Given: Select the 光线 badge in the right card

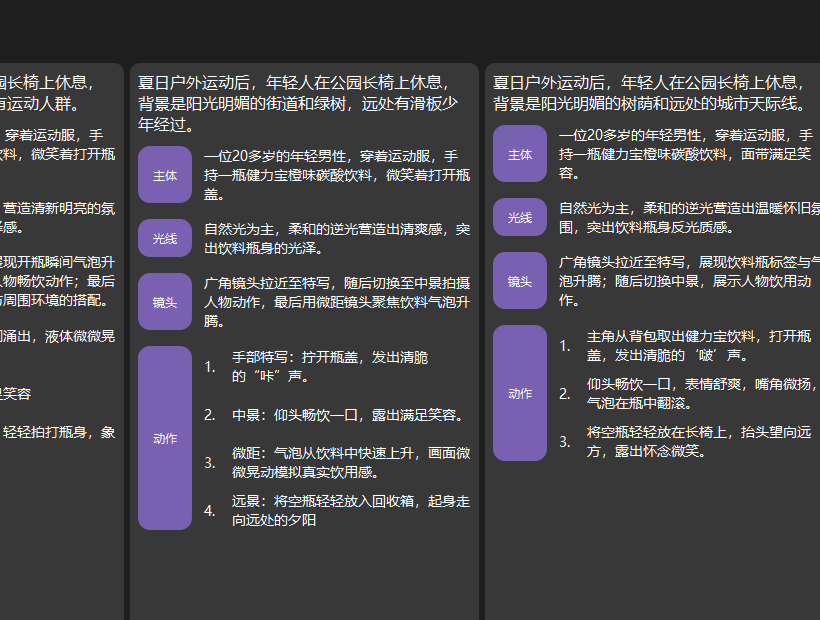Looking at the screenshot, I should (x=520, y=217).
